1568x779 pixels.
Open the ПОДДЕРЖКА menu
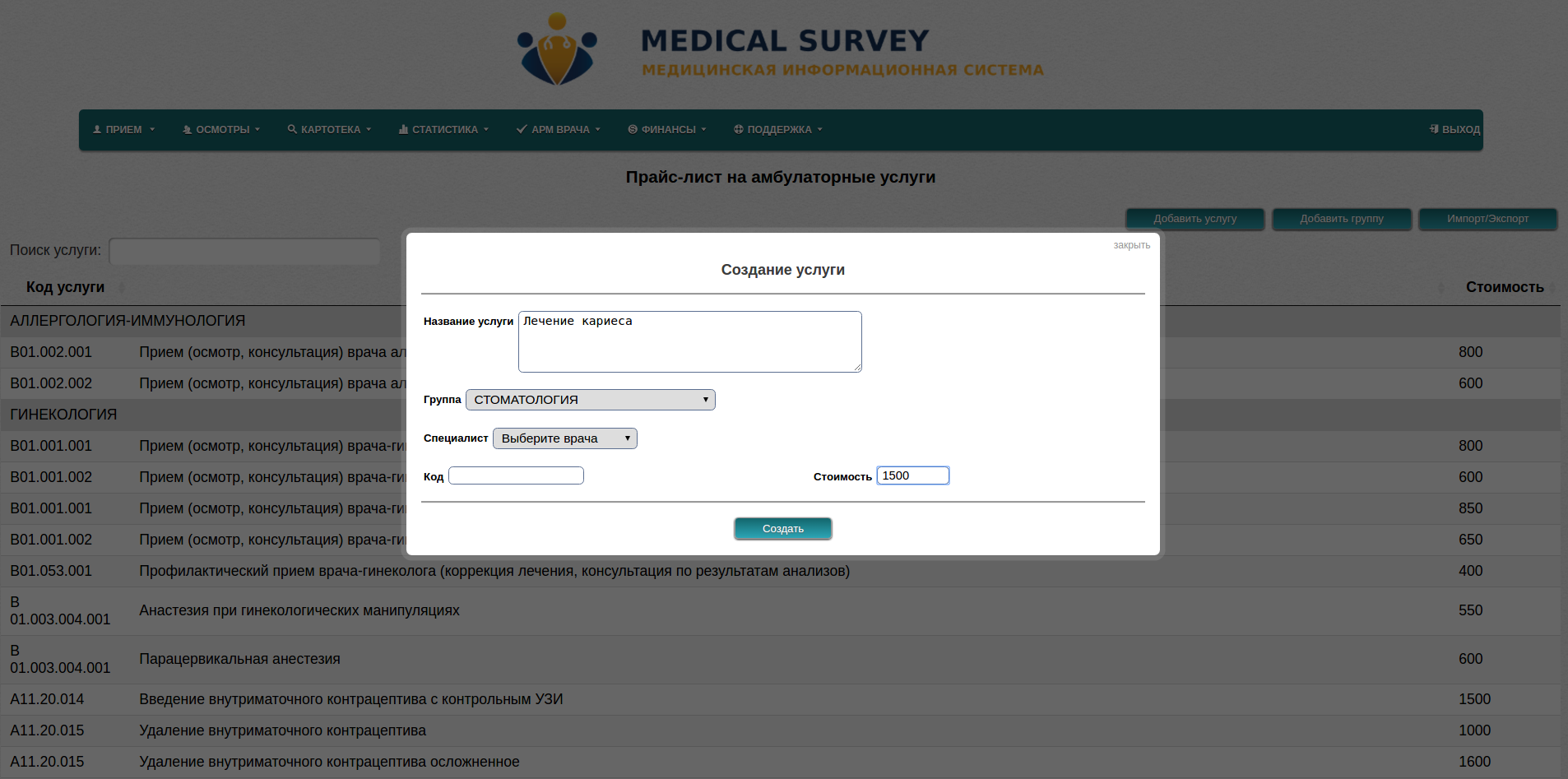tap(778, 130)
